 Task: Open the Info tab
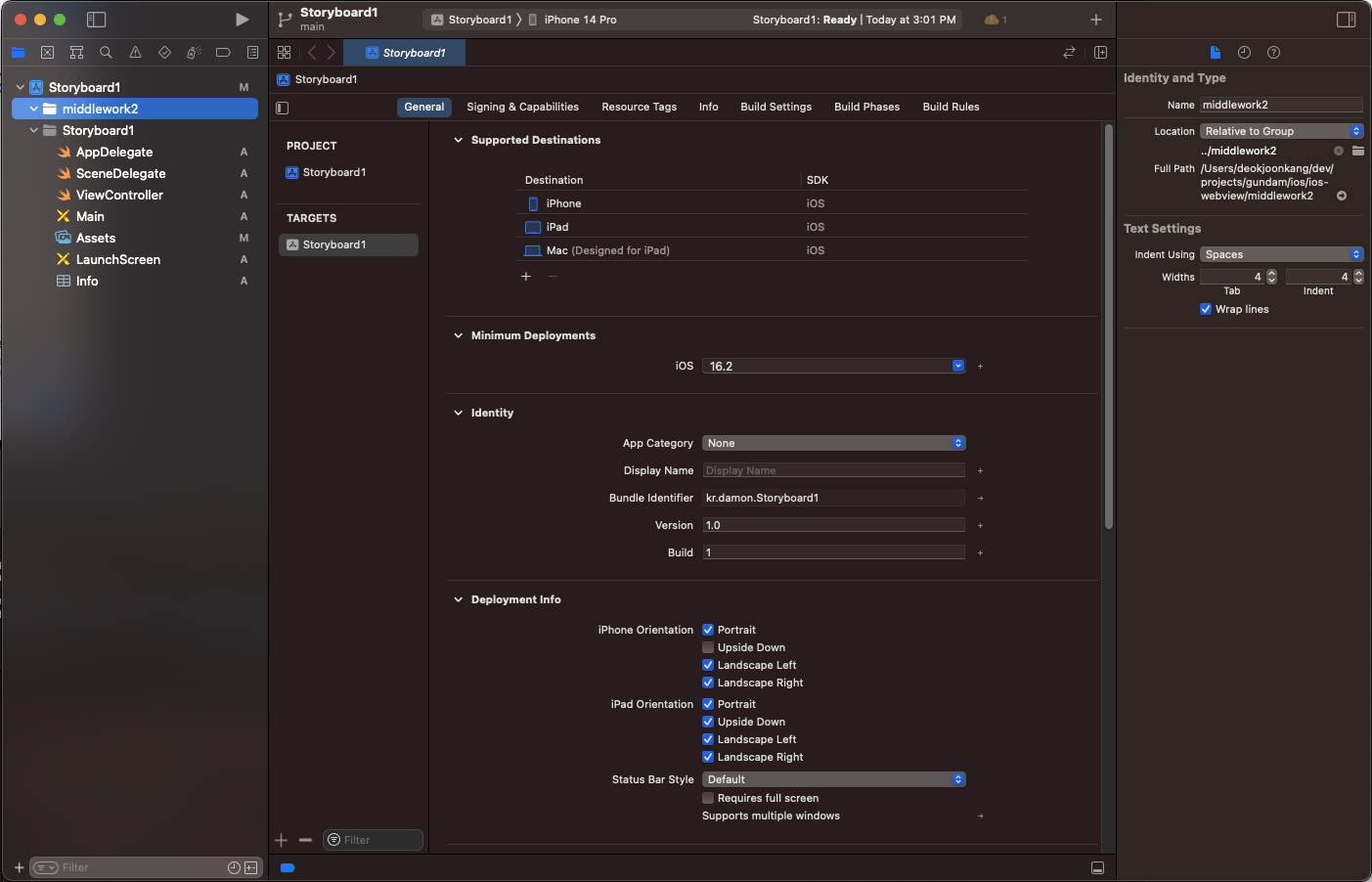click(709, 107)
